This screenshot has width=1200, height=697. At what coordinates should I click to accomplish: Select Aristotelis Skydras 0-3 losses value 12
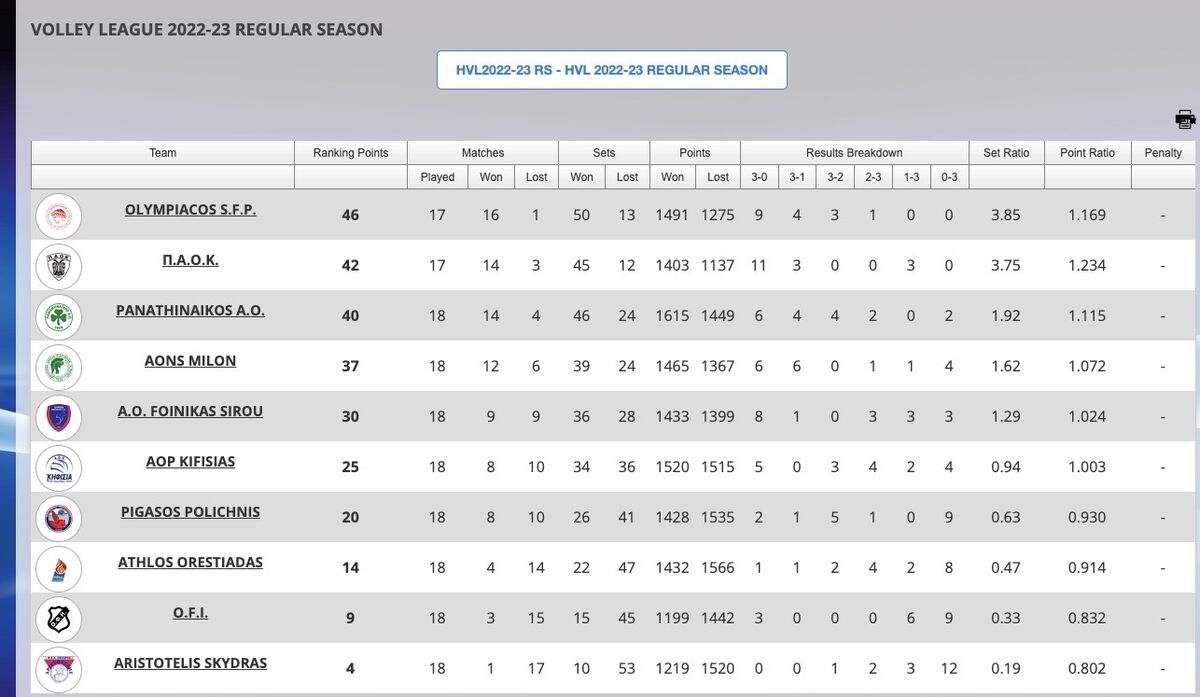tap(949, 668)
